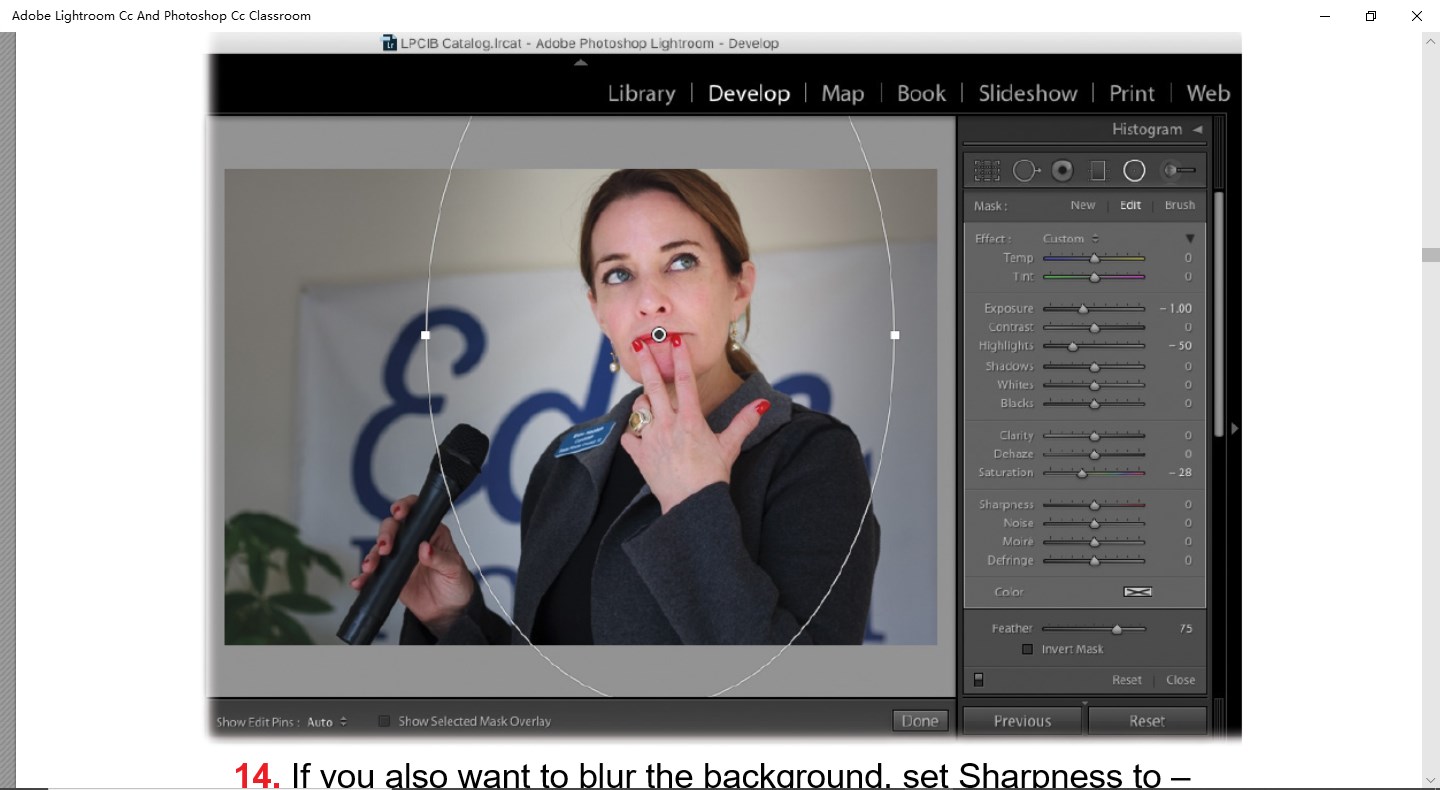The width and height of the screenshot is (1440, 790).
Task: Click the Shadows slider handle
Action: click(1094, 367)
